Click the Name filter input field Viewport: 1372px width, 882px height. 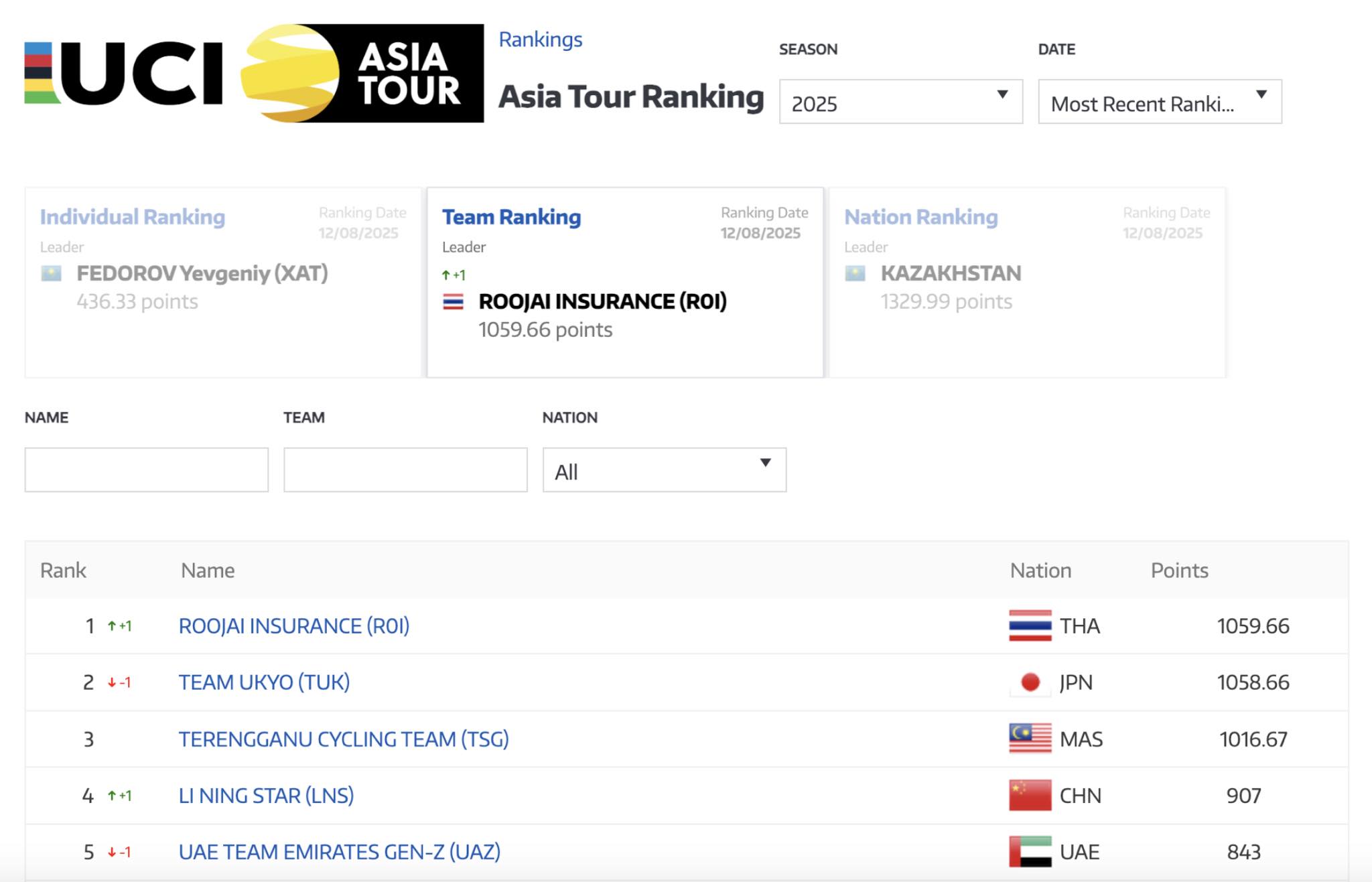tap(147, 470)
